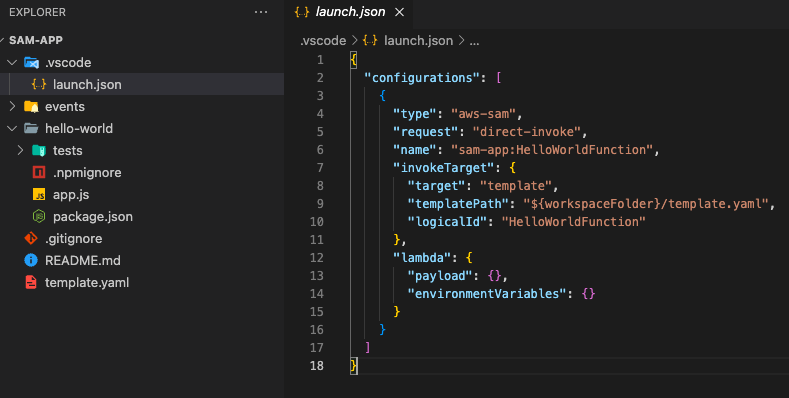Click the "configurations" key text
Image resolution: width=789 pixels, height=398 pixels.
pos(422,78)
